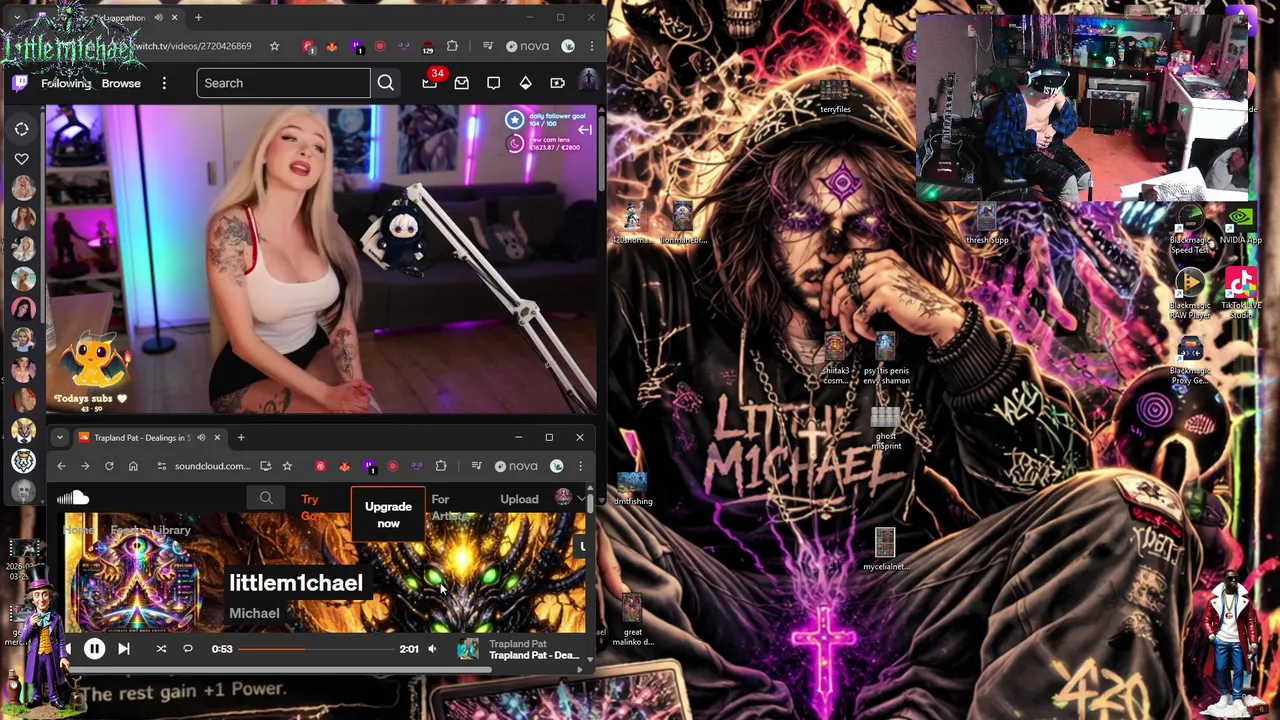Open the Twitch inbox envelope icon
The height and width of the screenshot is (720, 1280).
click(461, 83)
